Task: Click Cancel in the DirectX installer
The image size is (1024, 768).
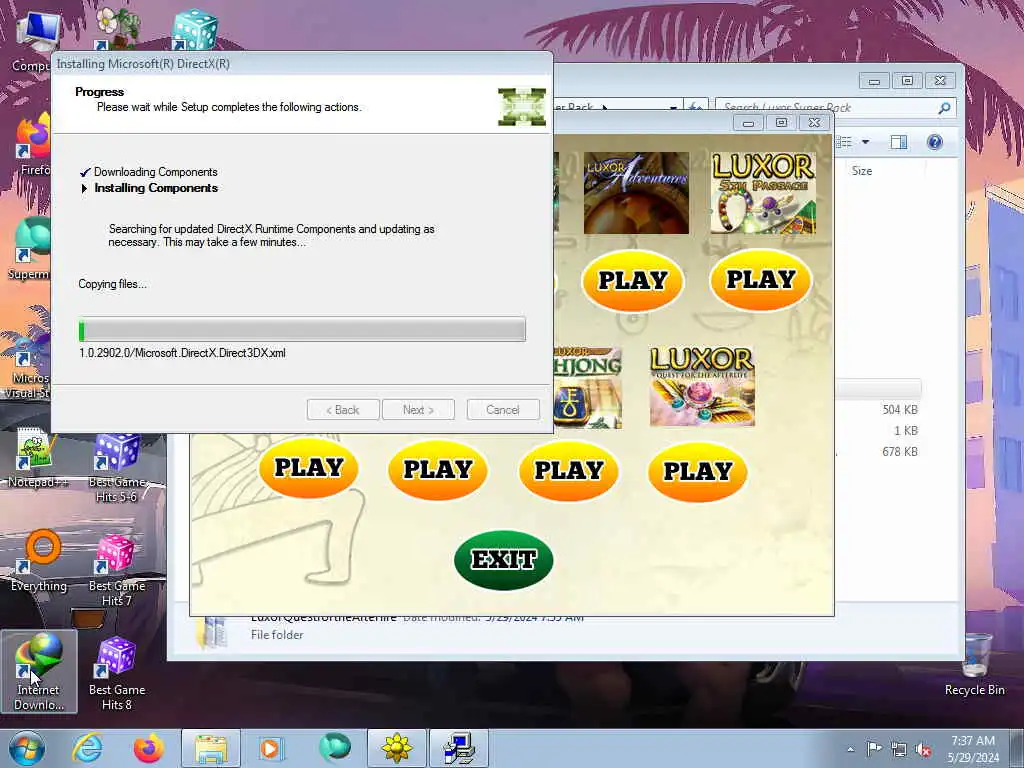Action: point(503,409)
